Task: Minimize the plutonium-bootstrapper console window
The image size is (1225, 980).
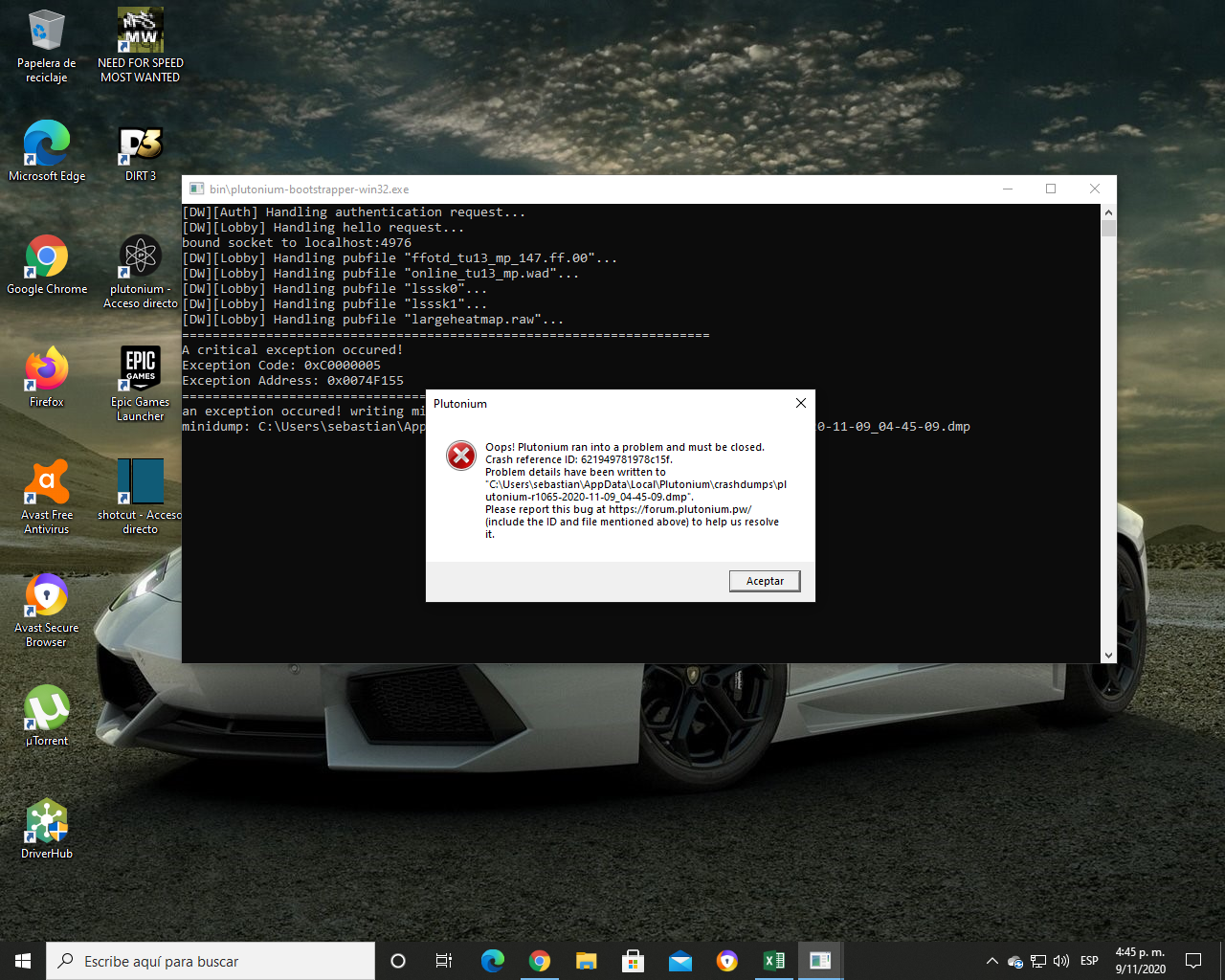Action: point(1008,189)
